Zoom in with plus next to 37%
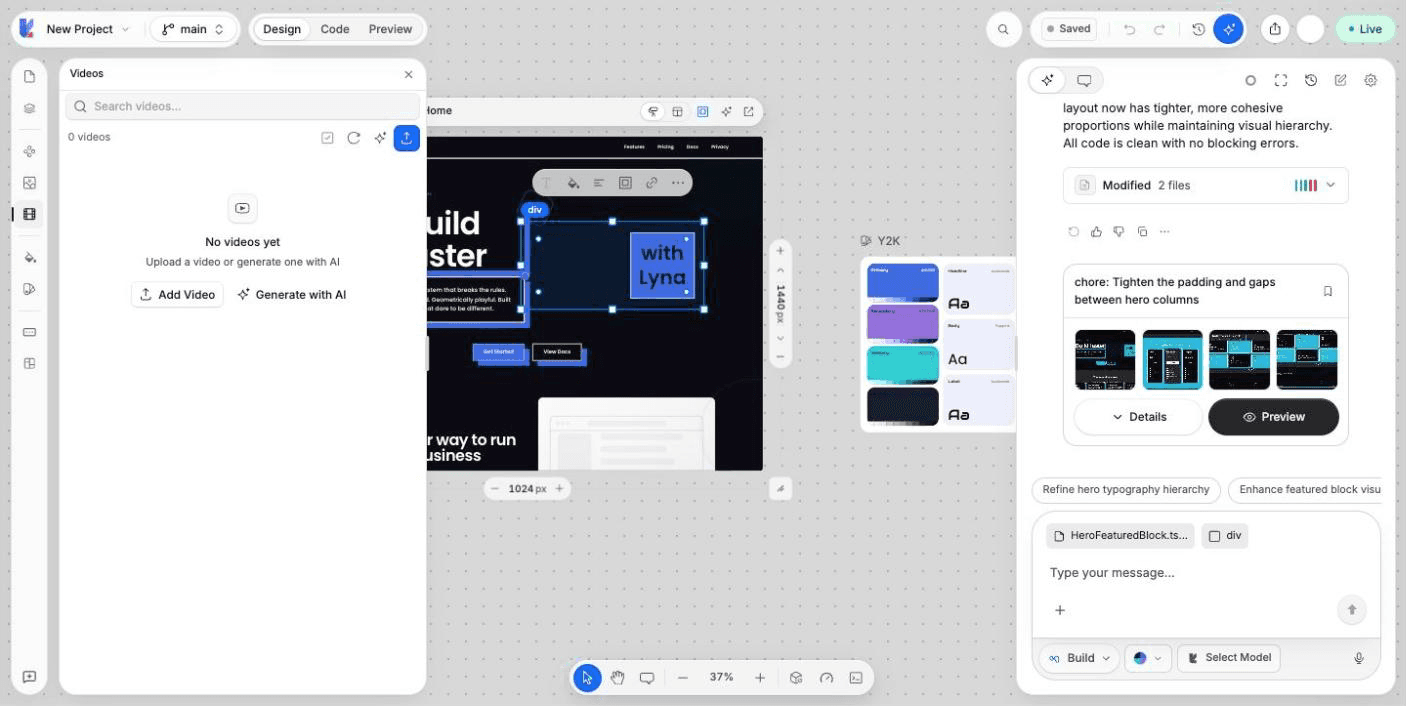Image resolution: width=1406 pixels, height=706 pixels. coord(760,677)
